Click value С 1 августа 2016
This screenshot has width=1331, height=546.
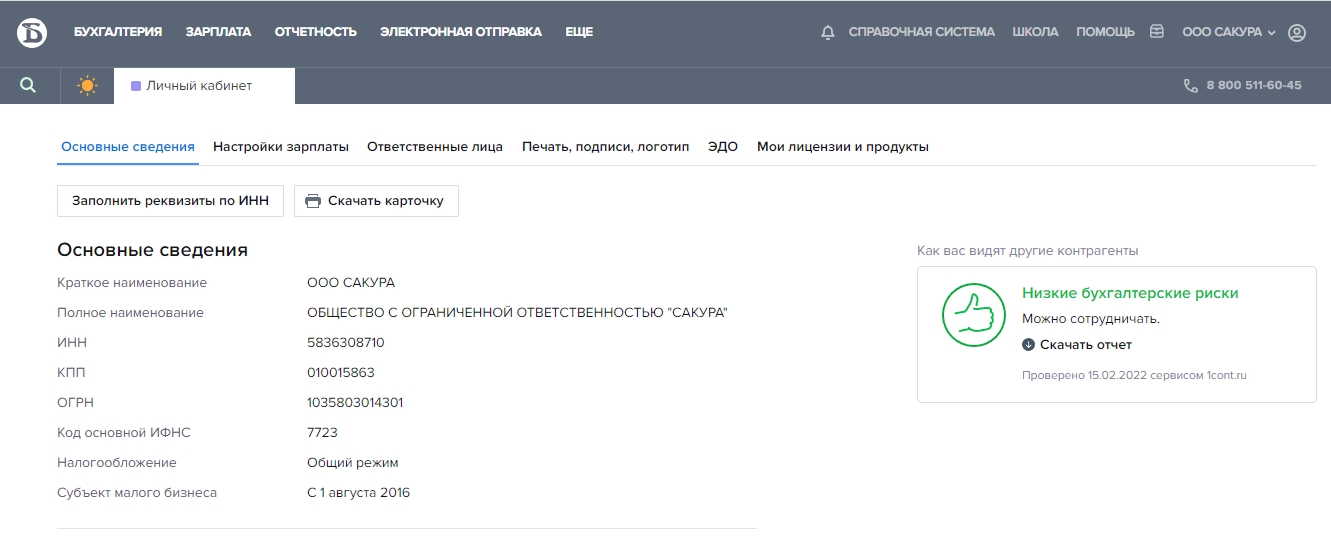(x=359, y=493)
